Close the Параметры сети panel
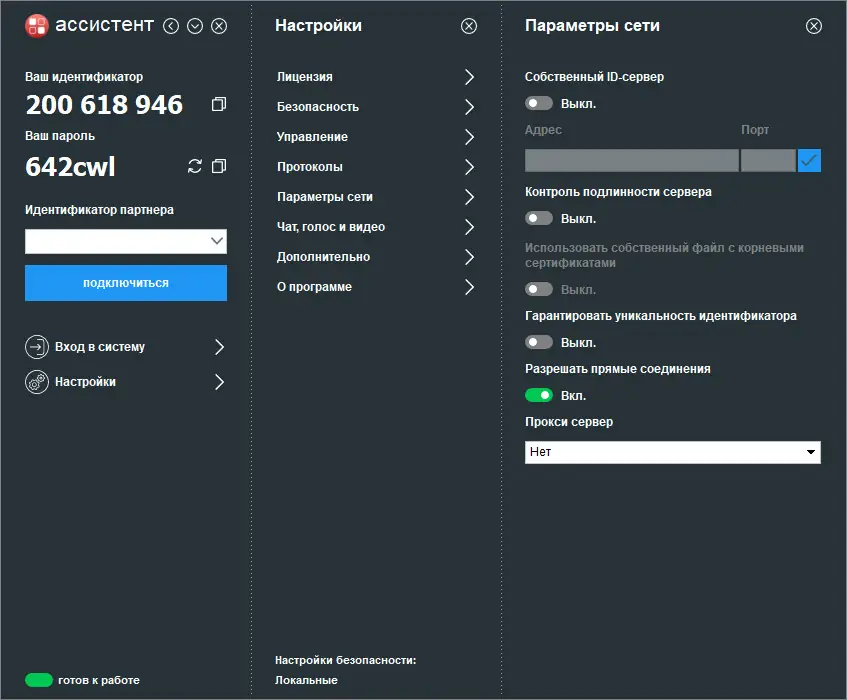This screenshot has height=700, width=847. [x=814, y=26]
